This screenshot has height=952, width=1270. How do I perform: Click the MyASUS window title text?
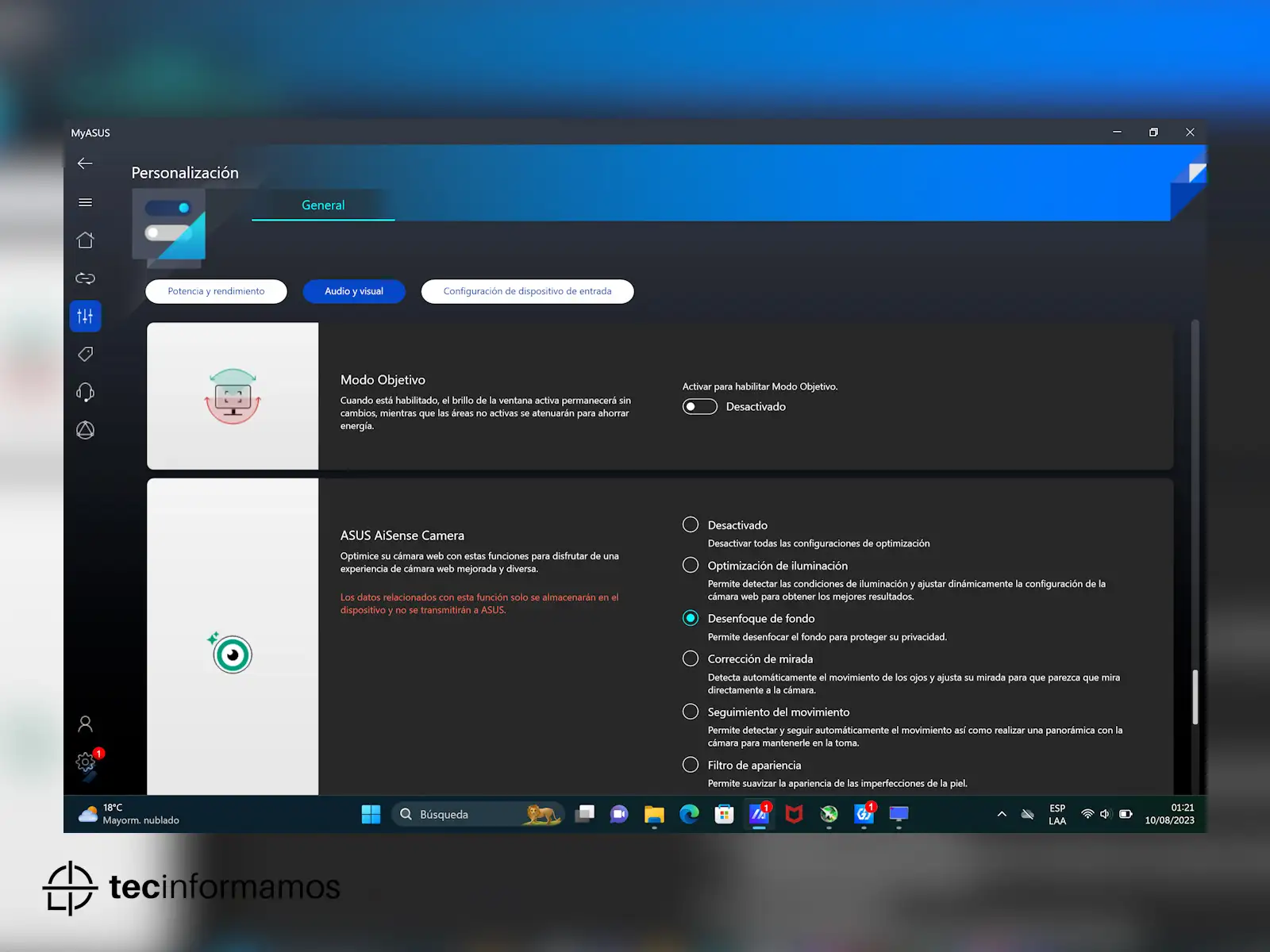click(x=90, y=132)
